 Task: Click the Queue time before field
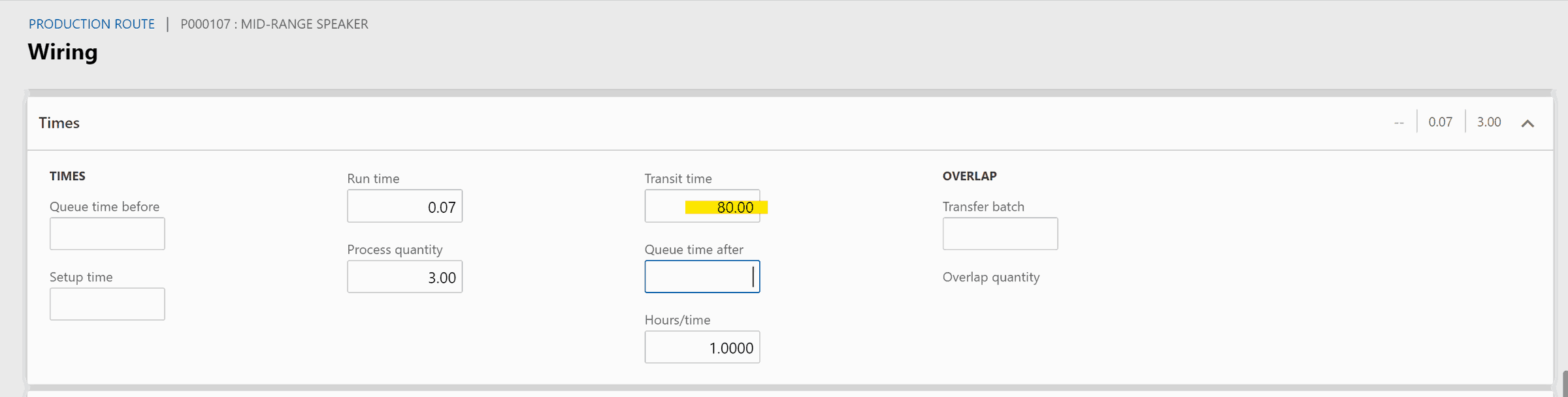pyautogui.click(x=107, y=234)
